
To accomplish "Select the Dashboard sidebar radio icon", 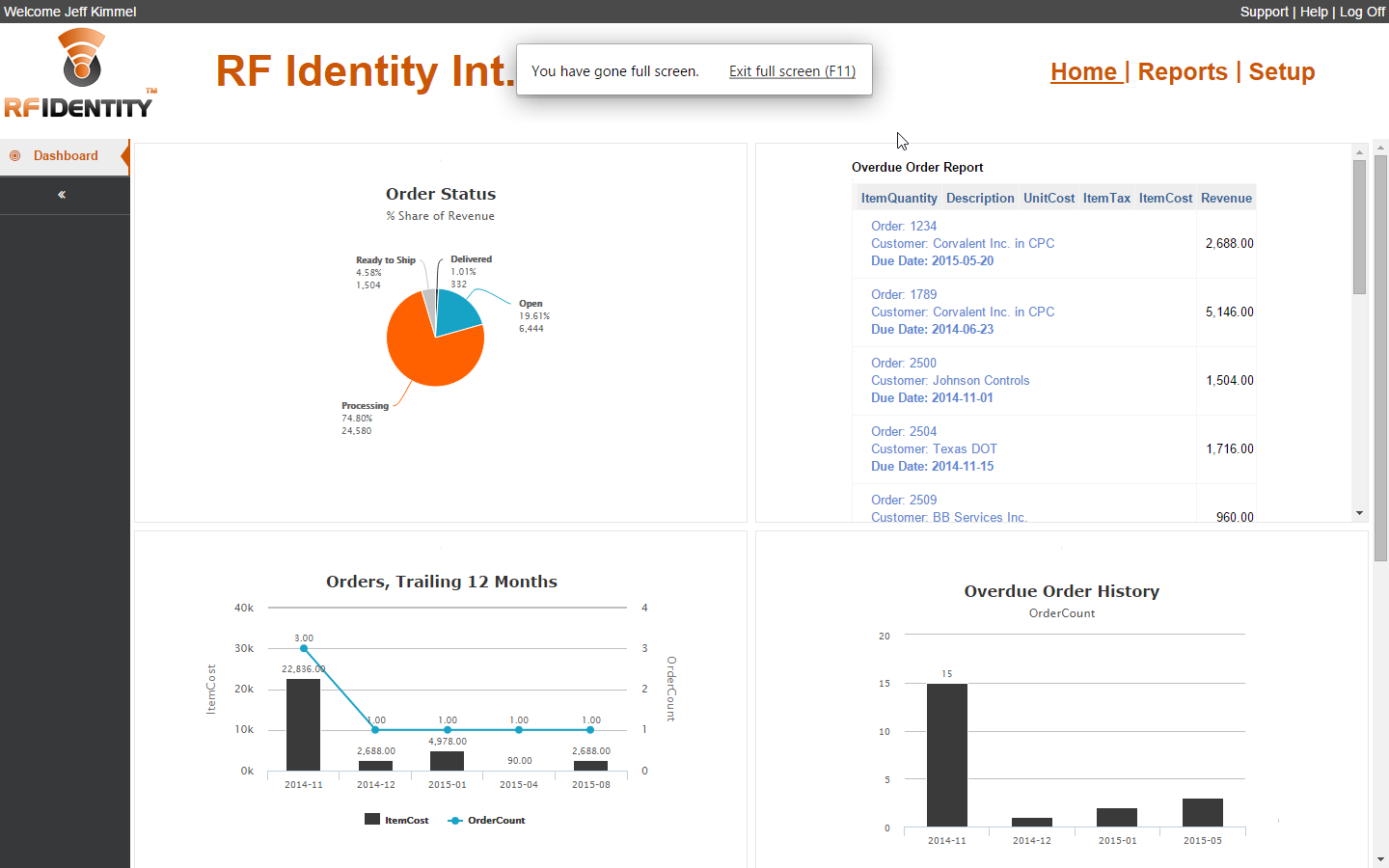I will coord(15,155).
